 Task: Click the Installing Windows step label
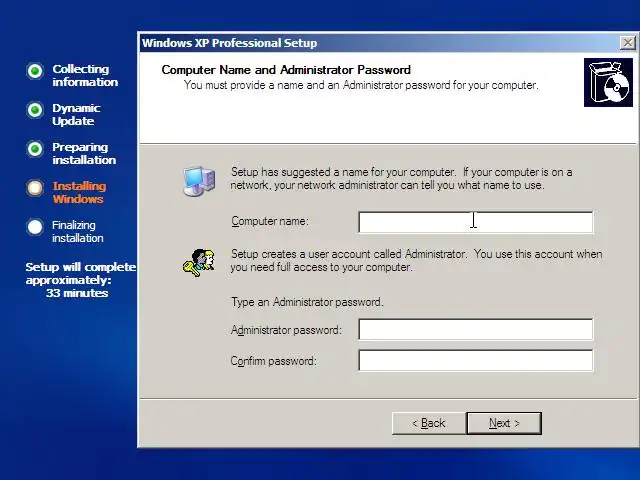(x=79, y=193)
